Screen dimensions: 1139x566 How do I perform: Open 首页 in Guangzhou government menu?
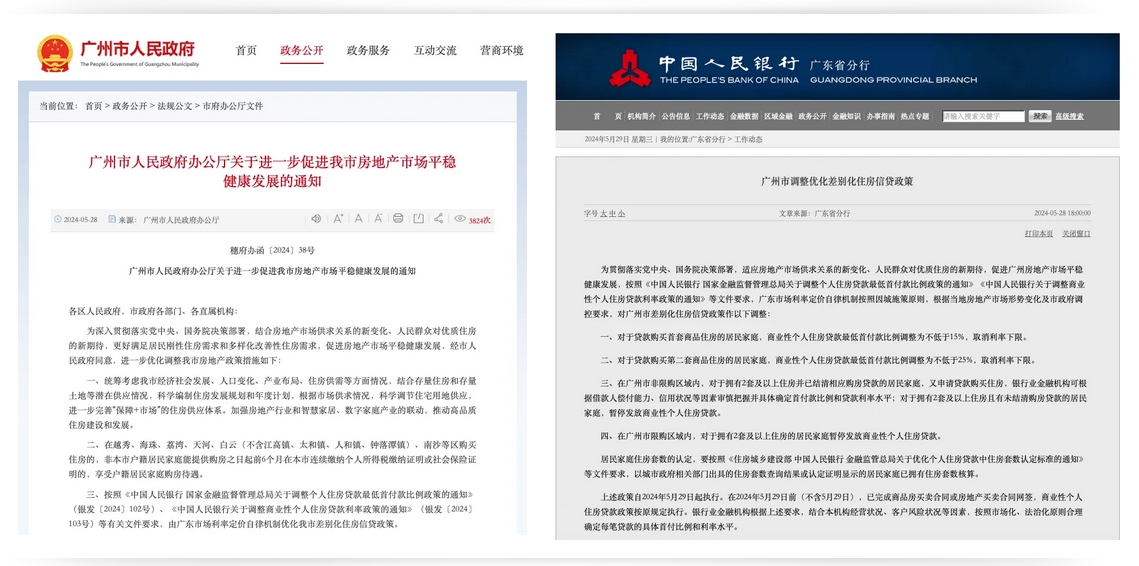(x=246, y=51)
